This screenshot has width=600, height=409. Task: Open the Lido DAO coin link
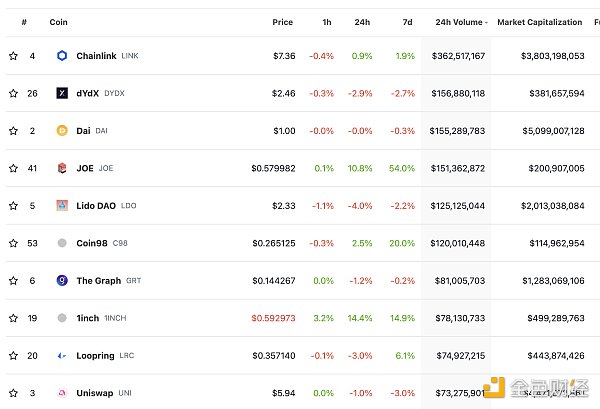pos(96,206)
